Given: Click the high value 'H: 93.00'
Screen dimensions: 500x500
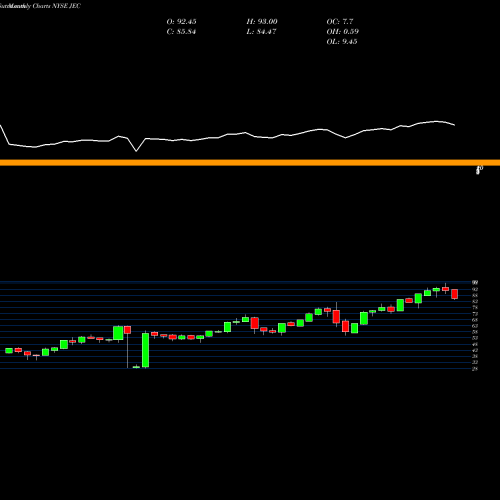Looking at the screenshot, I should pyautogui.click(x=262, y=22).
